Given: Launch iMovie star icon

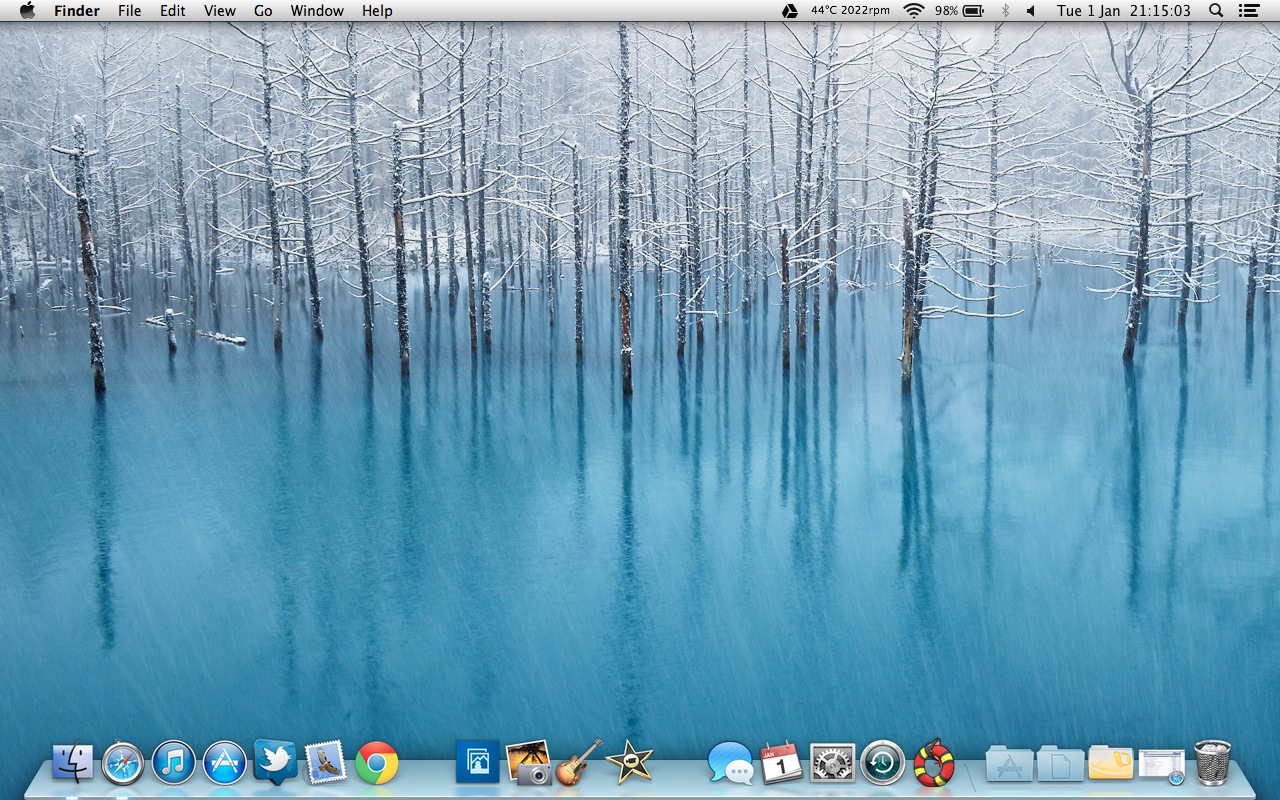Looking at the screenshot, I should 630,763.
